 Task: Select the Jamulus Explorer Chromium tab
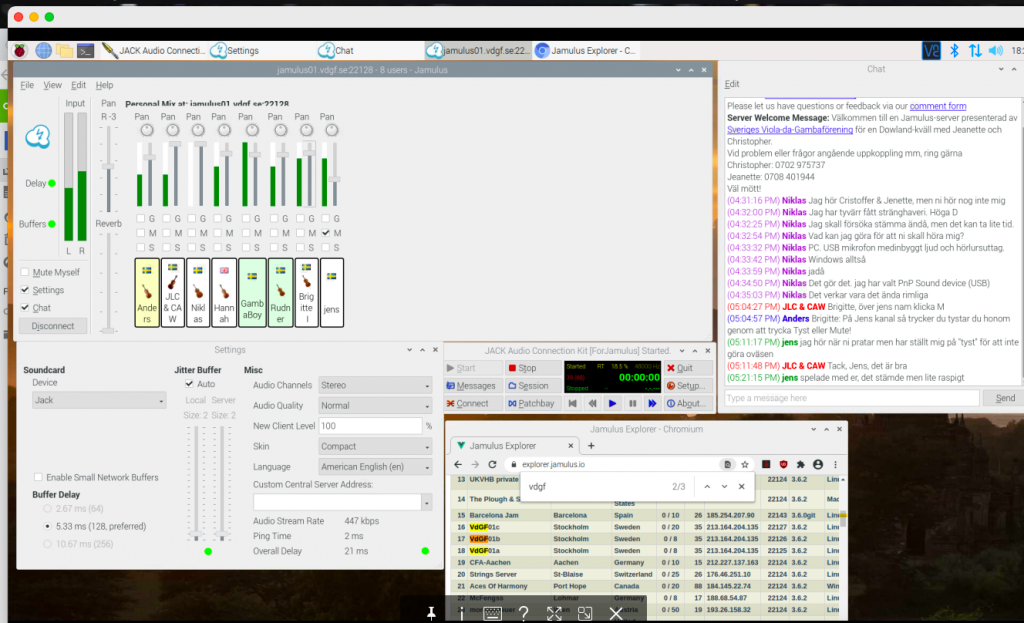[514, 445]
